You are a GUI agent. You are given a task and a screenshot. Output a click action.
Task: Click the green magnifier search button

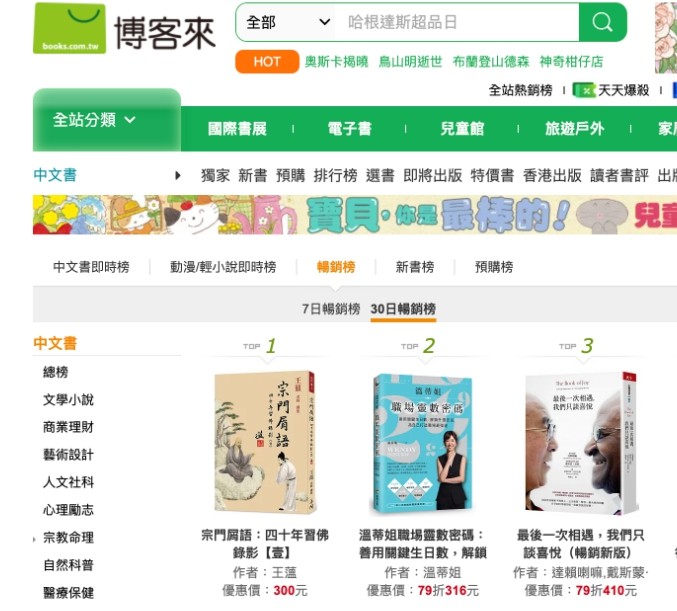tap(602, 22)
